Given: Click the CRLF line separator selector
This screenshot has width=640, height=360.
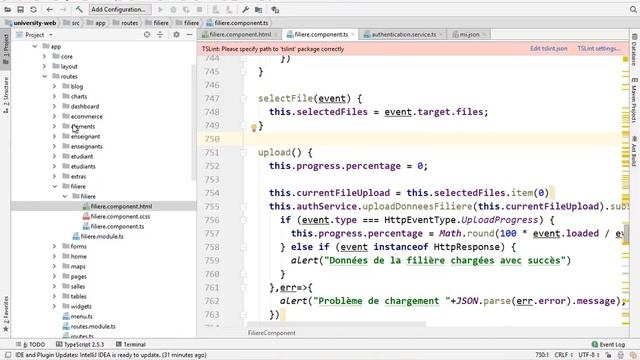Looking at the screenshot, I should (x=564, y=355).
